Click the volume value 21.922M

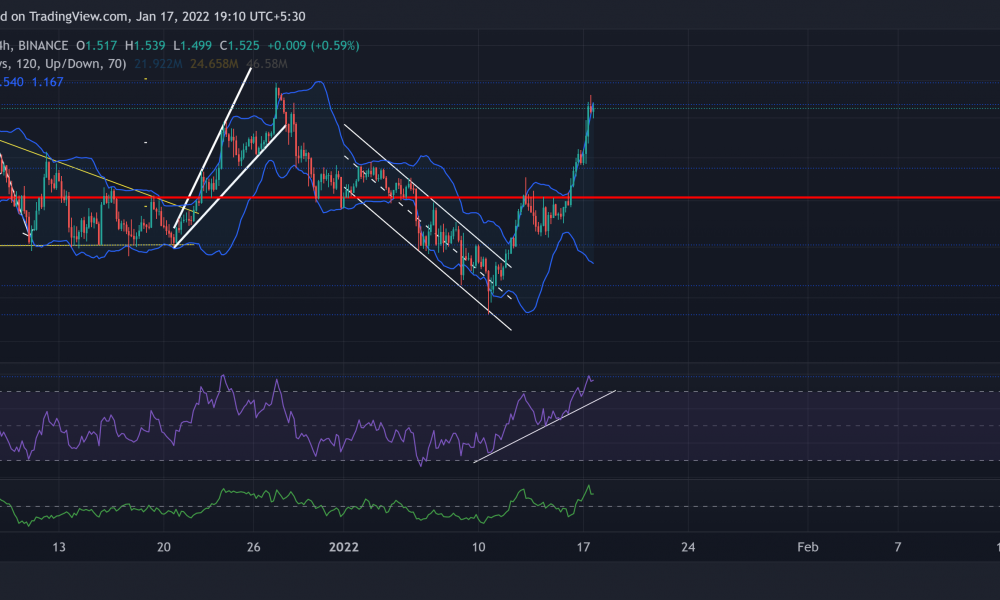pyautogui.click(x=158, y=64)
